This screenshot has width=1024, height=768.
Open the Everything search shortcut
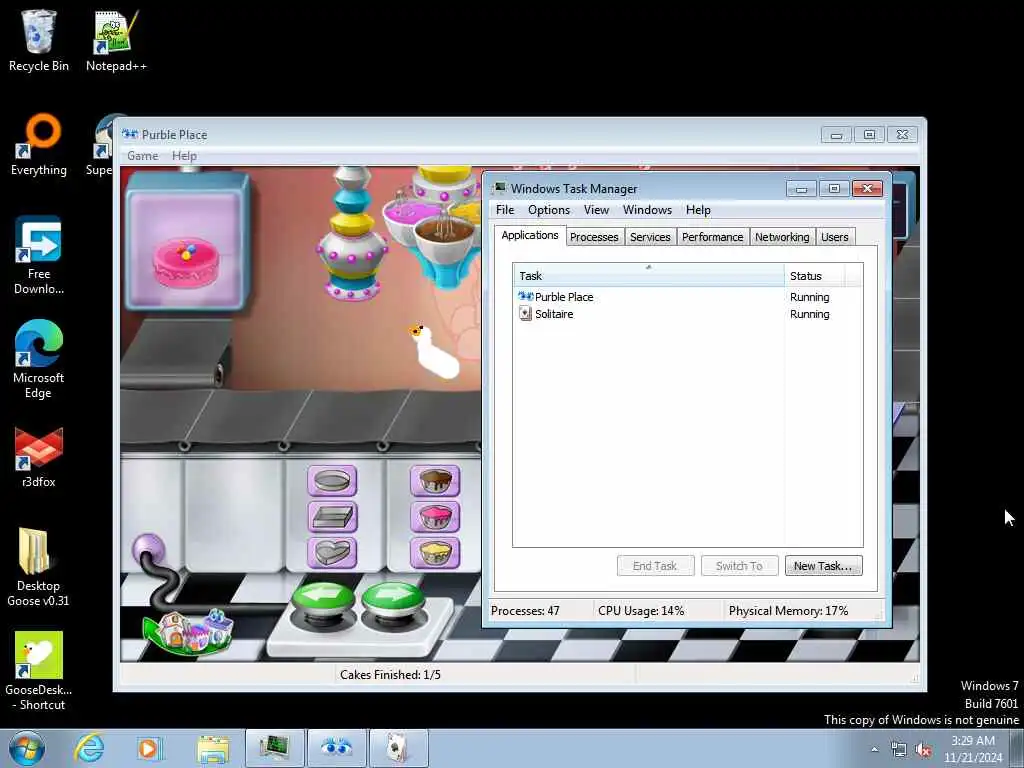coord(39,145)
